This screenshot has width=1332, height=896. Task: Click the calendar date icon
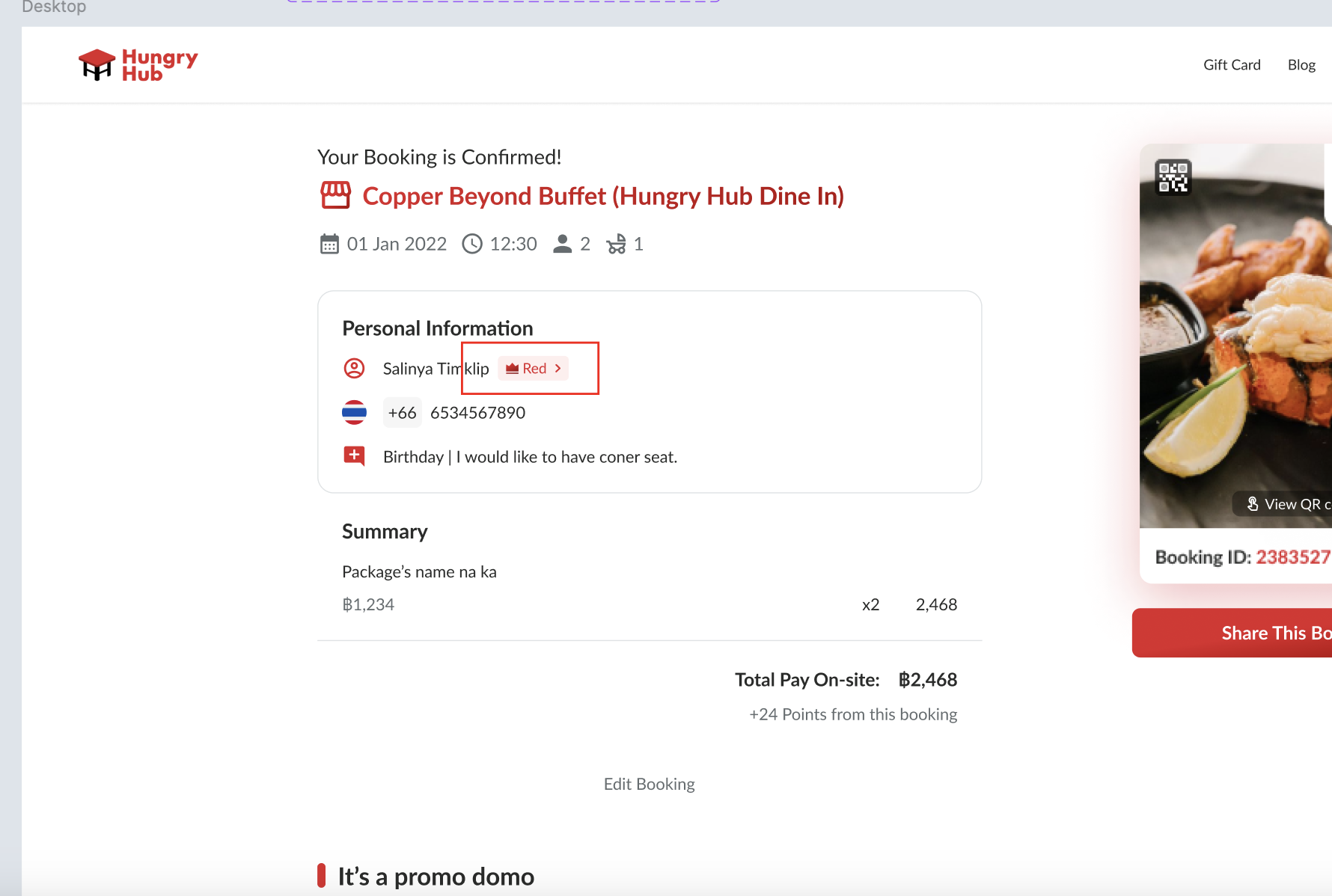click(x=329, y=245)
